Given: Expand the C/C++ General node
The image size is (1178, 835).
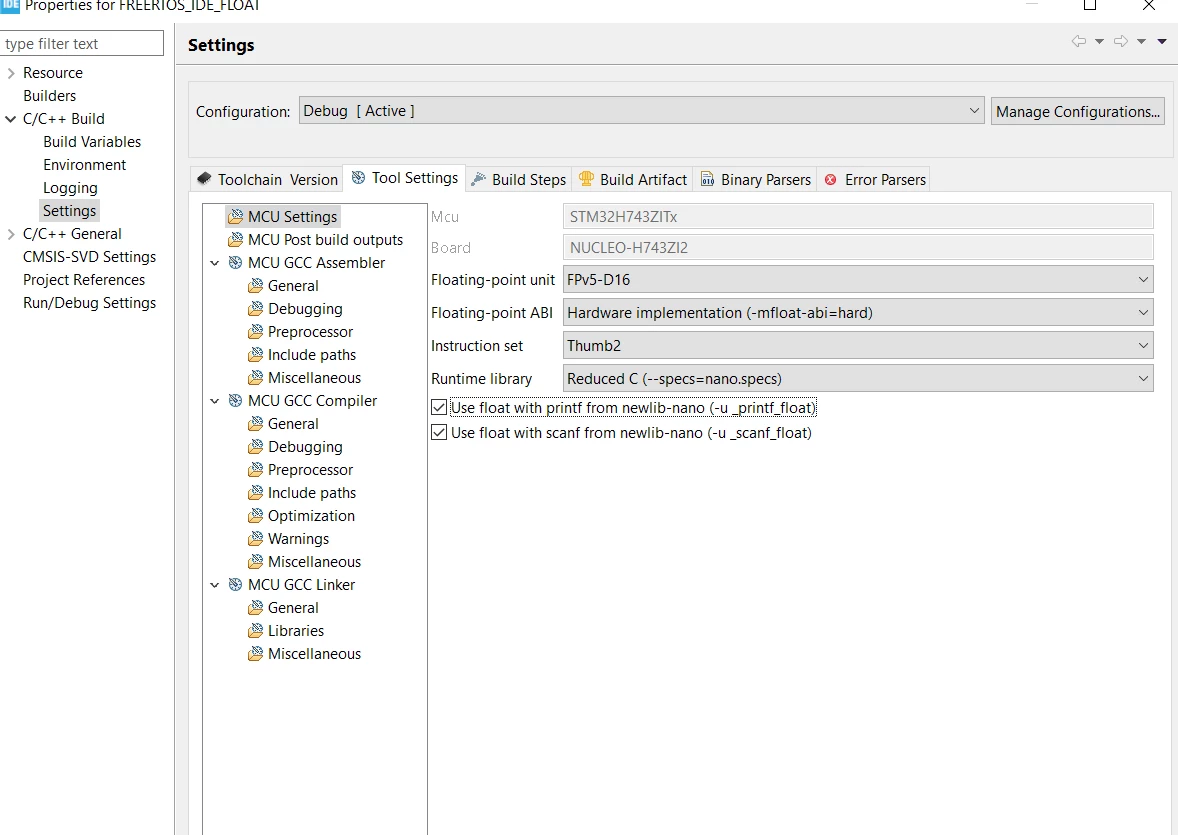Looking at the screenshot, I should 11,234.
